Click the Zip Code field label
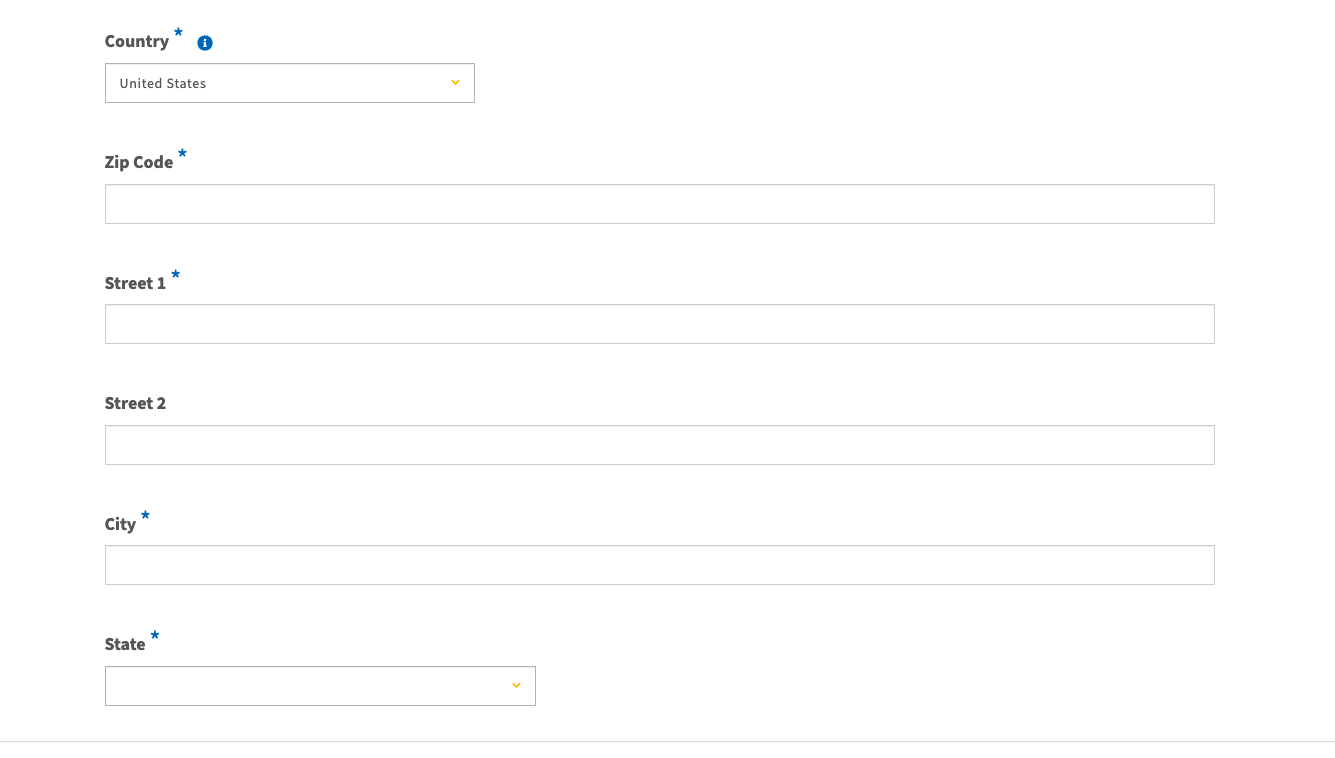The height and width of the screenshot is (758, 1335). [x=139, y=162]
